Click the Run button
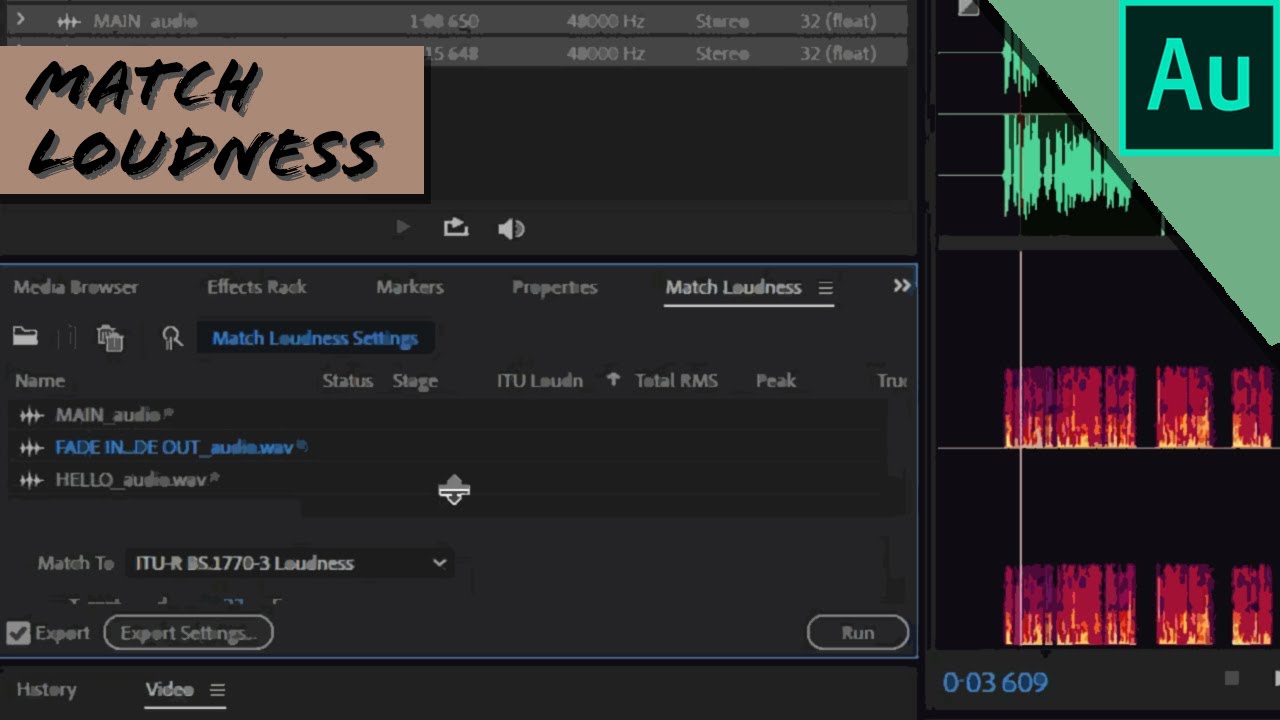This screenshot has width=1280, height=720. [x=858, y=633]
